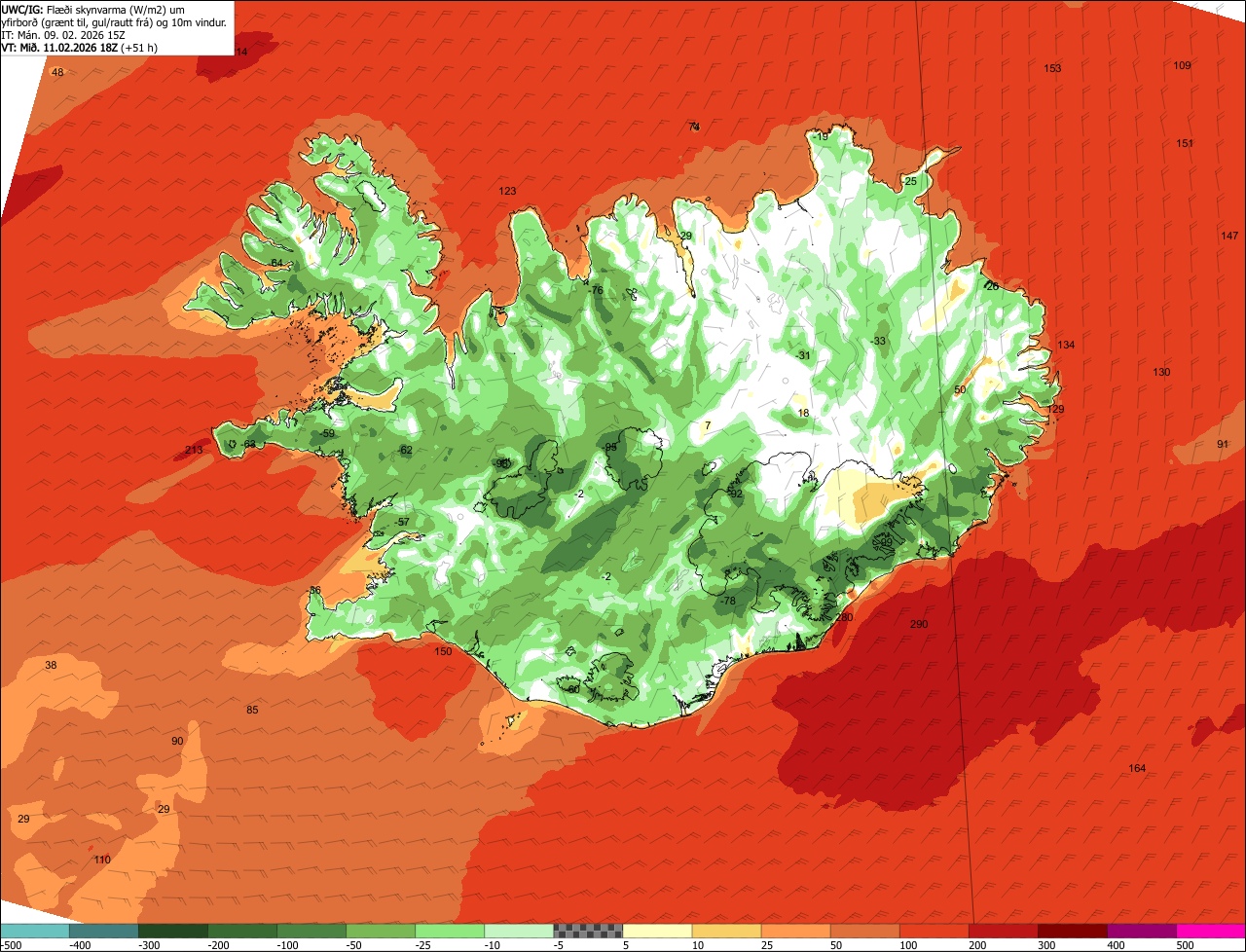Click the map value "153" in the northeast sea
The width and height of the screenshot is (1246, 952).
[x=1052, y=68]
